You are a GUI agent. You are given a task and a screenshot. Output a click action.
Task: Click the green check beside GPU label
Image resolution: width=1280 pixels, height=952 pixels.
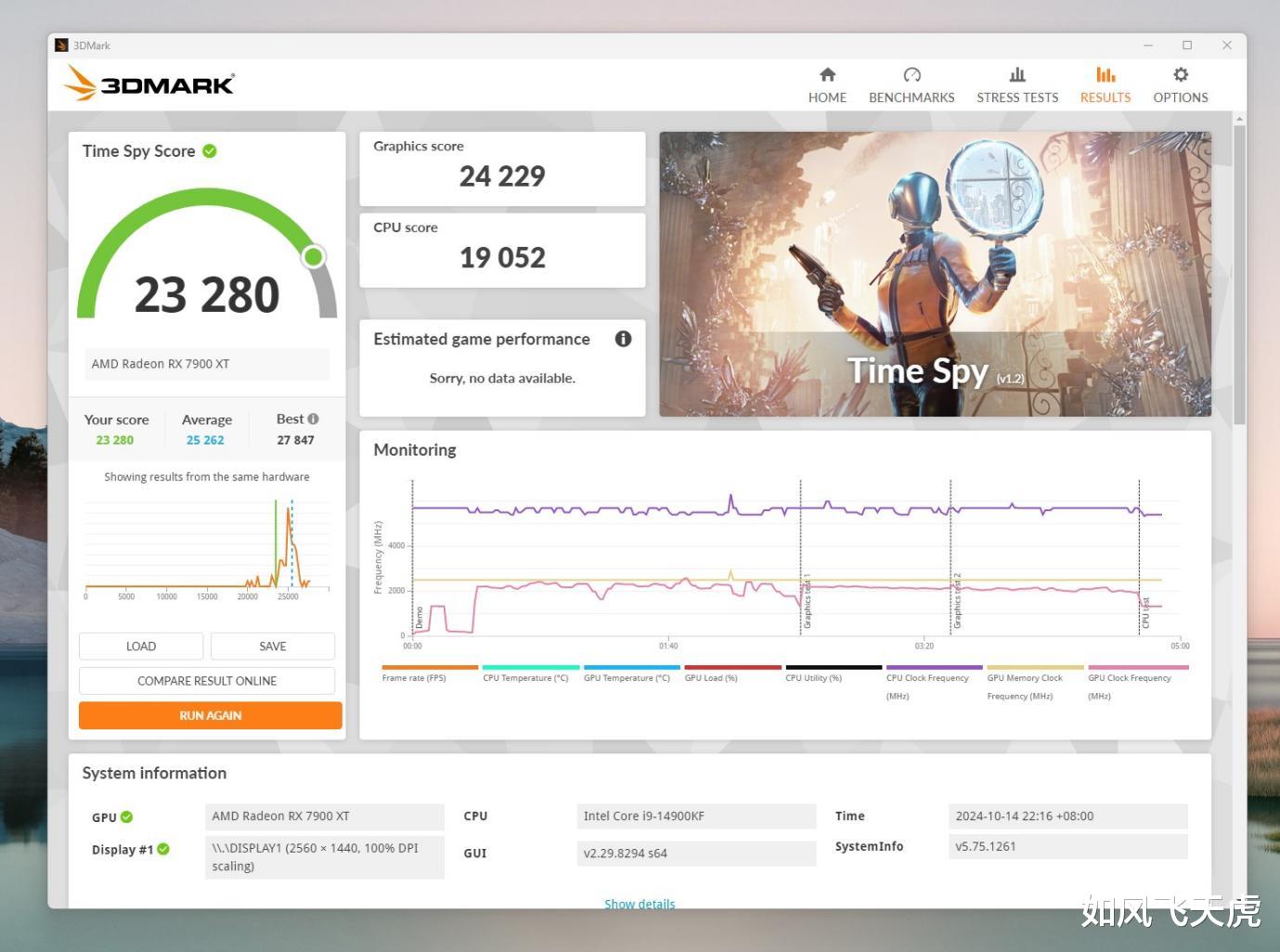coord(126,817)
